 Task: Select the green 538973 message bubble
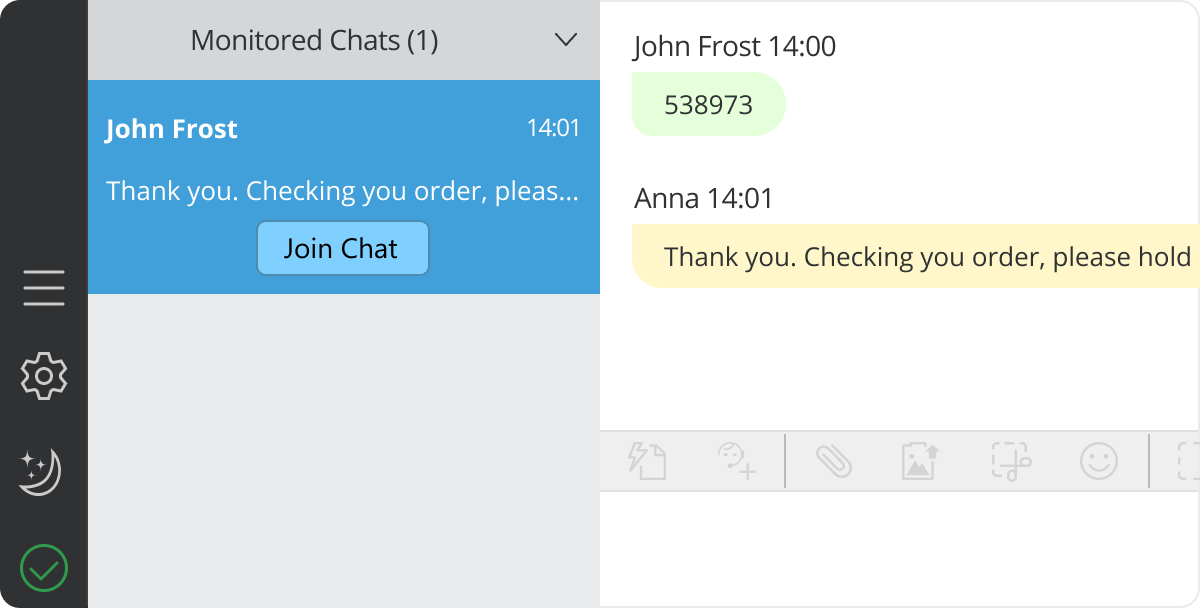point(708,103)
